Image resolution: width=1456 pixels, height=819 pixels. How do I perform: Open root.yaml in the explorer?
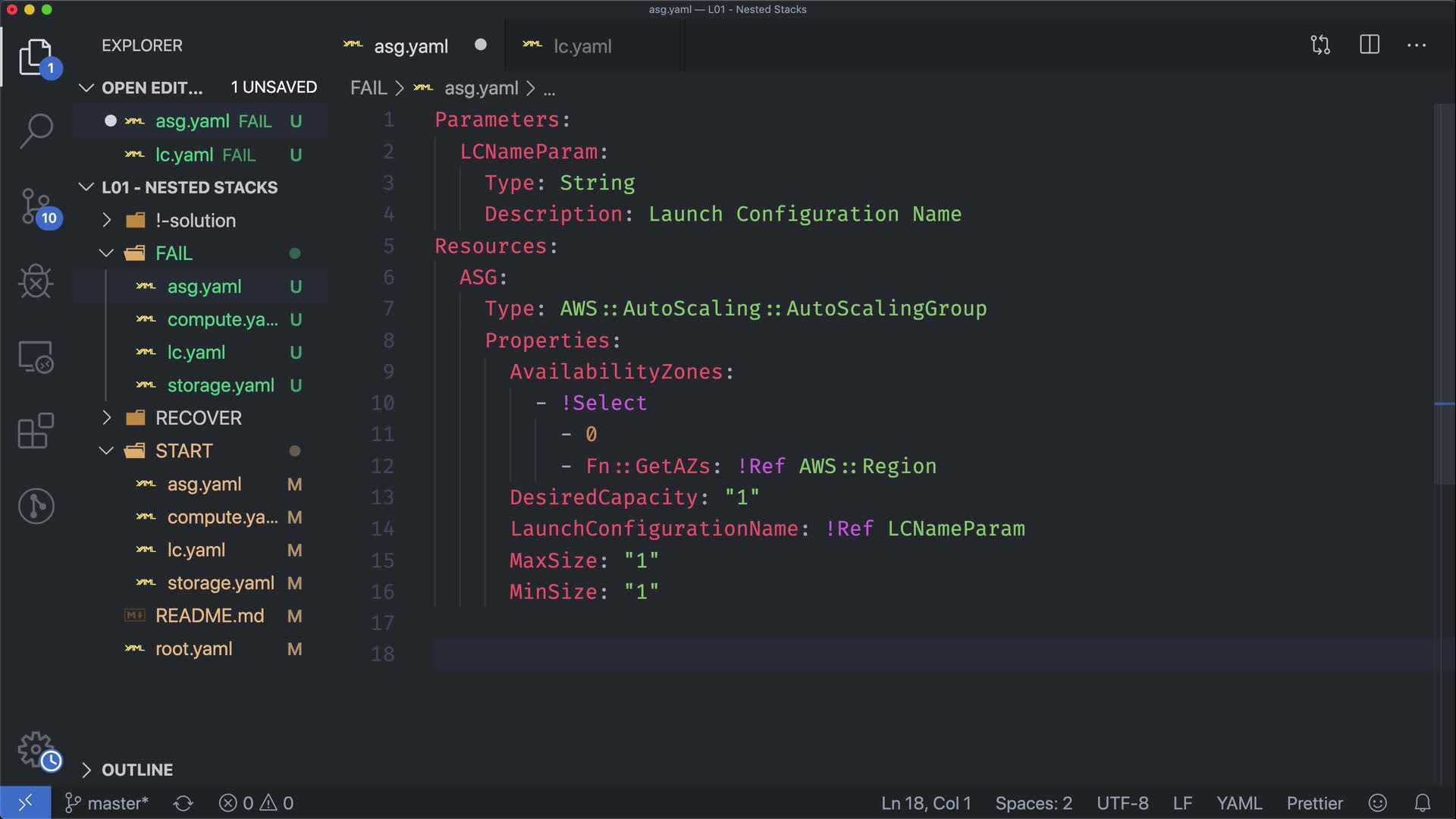[193, 649]
